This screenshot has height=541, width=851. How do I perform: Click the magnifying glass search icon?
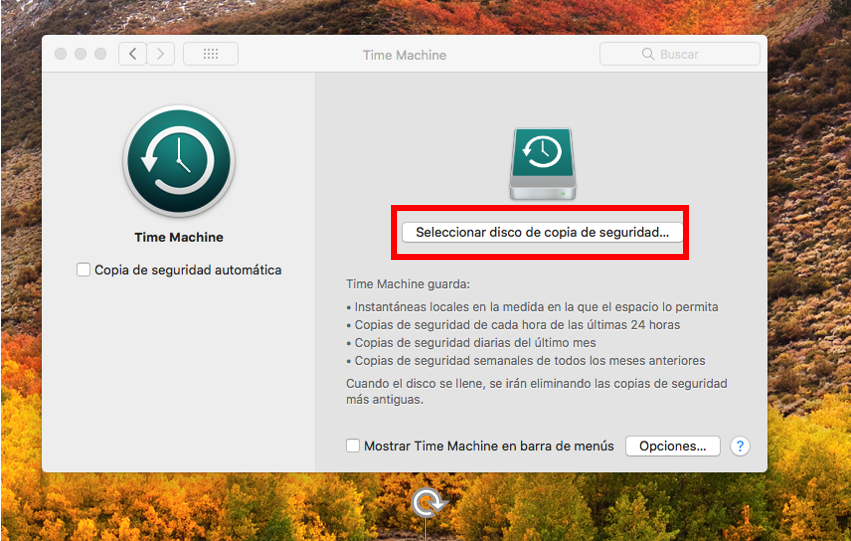pyautogui.click(x=648, y=55)
